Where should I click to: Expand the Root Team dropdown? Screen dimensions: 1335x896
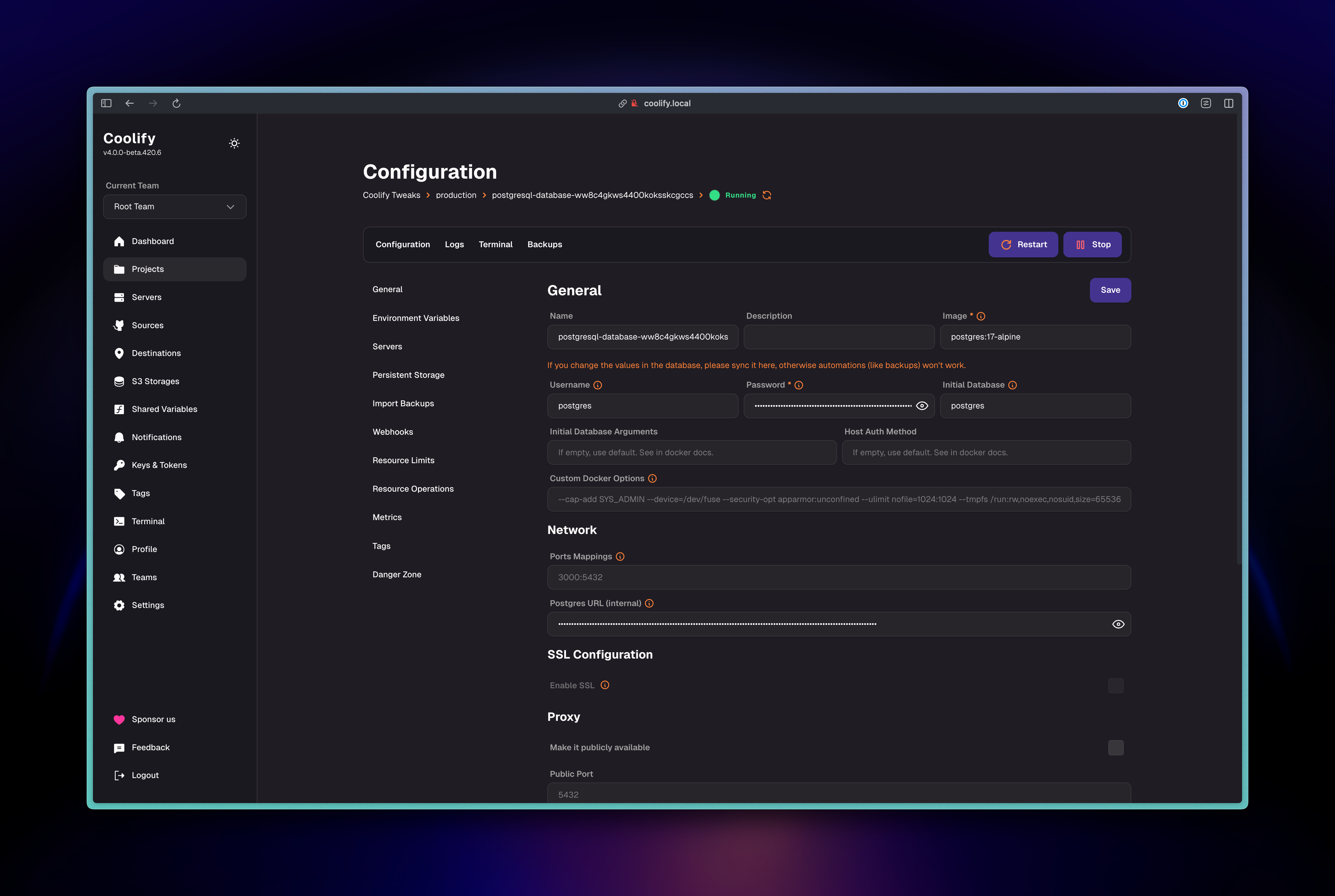pos(174,207)
